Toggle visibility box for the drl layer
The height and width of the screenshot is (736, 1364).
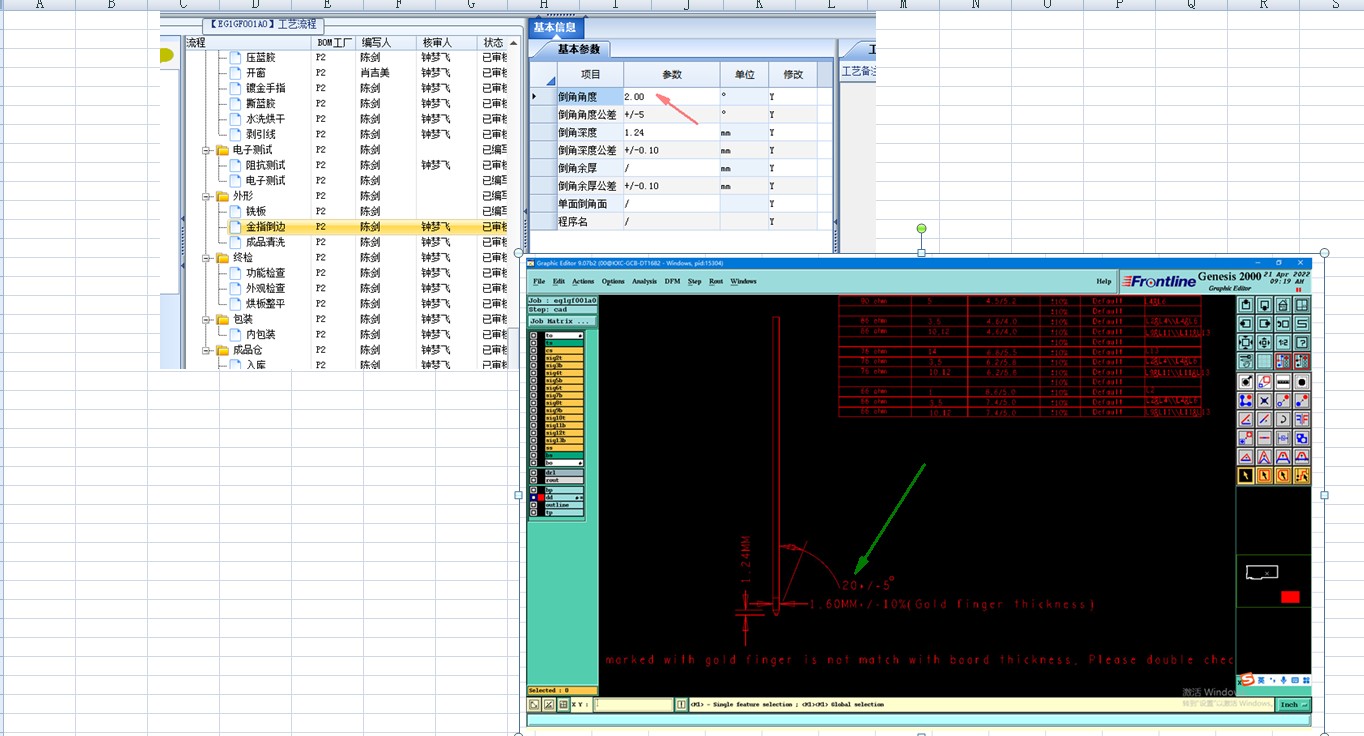(533, 472)
